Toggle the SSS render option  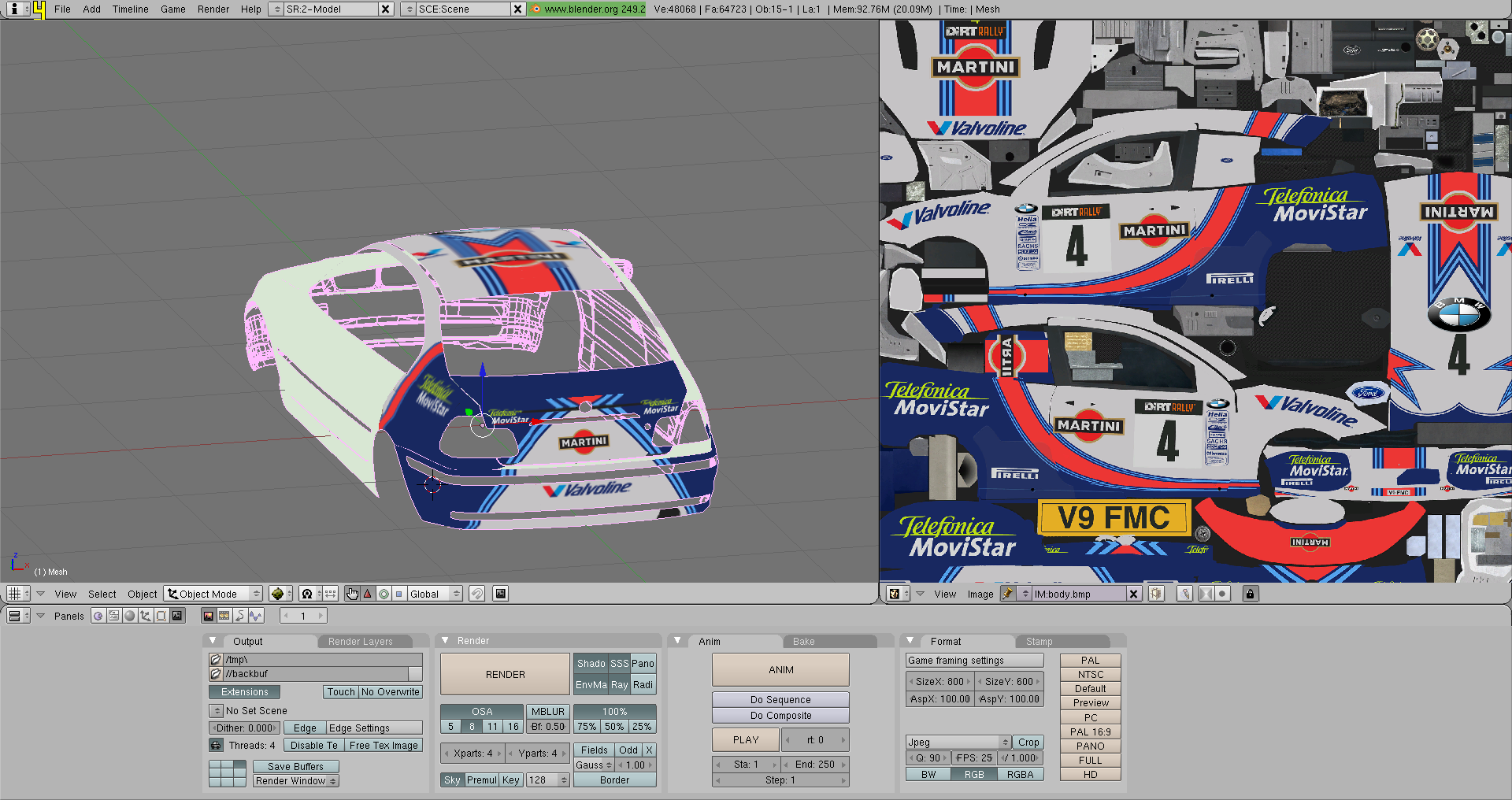(x=620, y=664)
